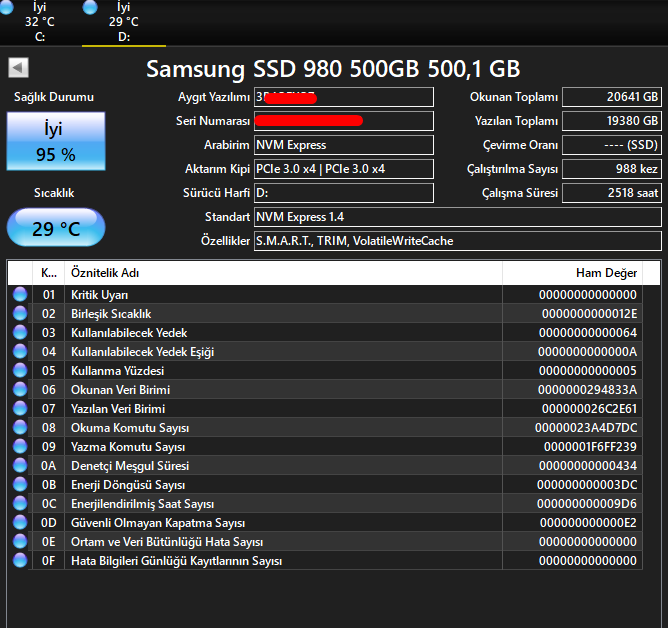
Task: Click the status orb for Denetçi Meşgul Süresi
Action: (x=20, y=465)
